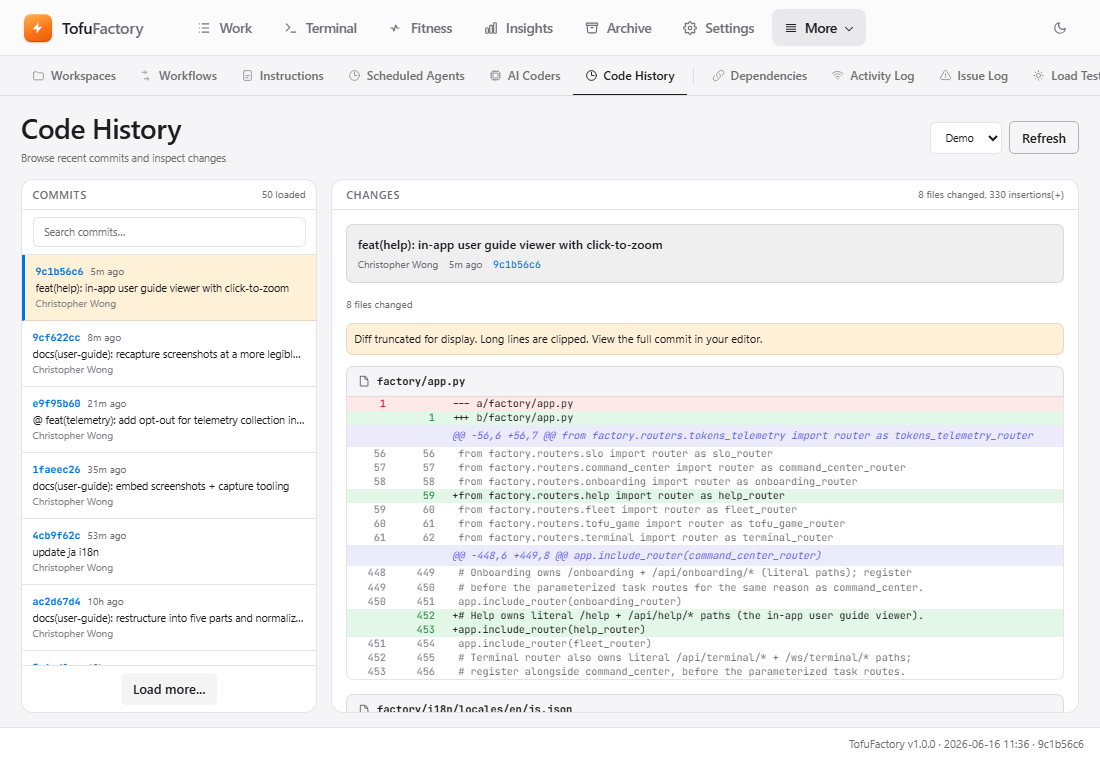Click footer version text 'TofuFactory v1.0.0'
Viewport: 1100px width, 760px height.
(892, 744)
